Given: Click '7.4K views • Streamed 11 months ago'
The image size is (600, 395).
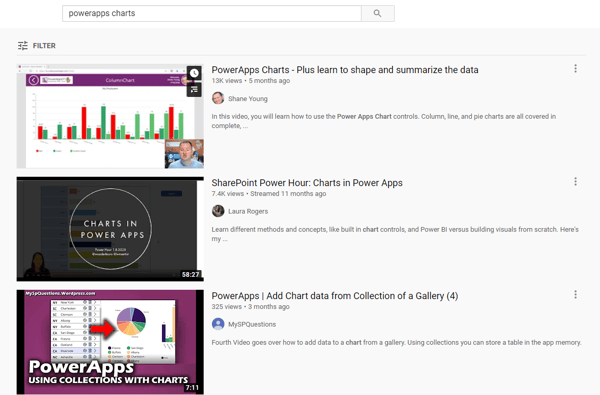Looking at the screenshot, I should point(269,194).
